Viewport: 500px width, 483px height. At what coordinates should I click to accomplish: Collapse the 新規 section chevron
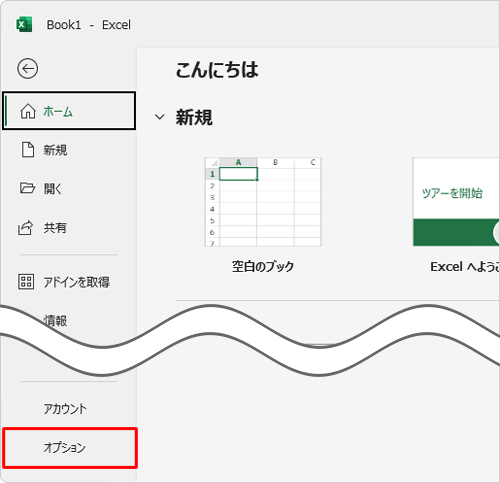160,117
